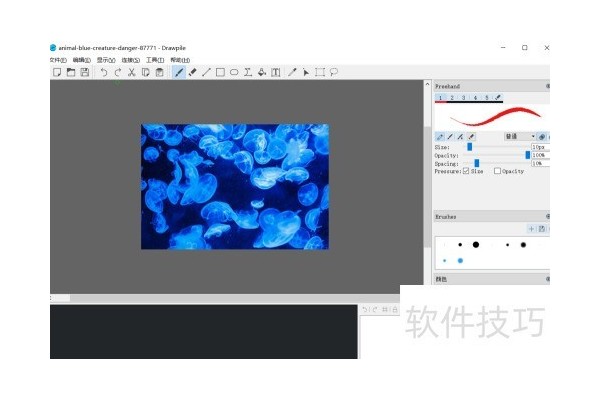Click the save brush preset icon
Viewport: 600px width, 400px height.
pyautogui.click(x=541, y=229)
